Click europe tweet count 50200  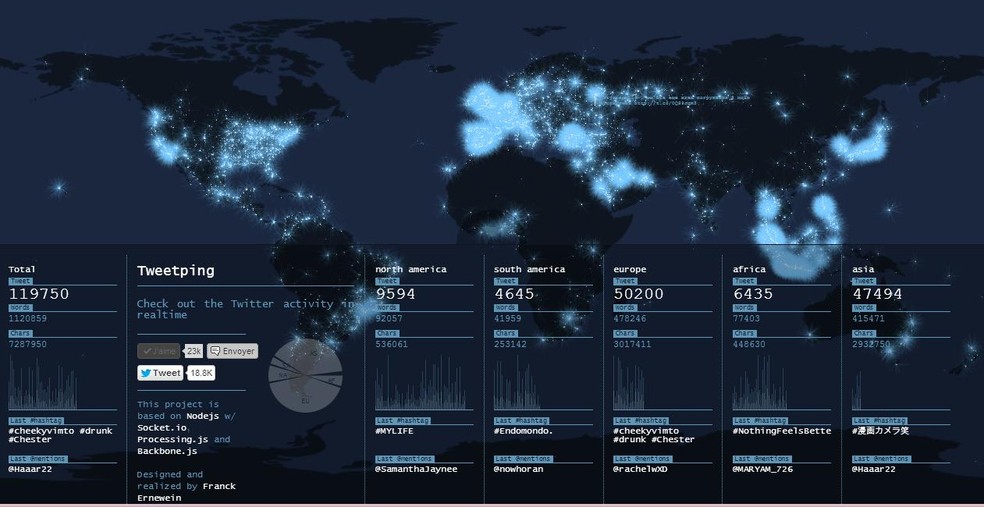click(639, 294)
